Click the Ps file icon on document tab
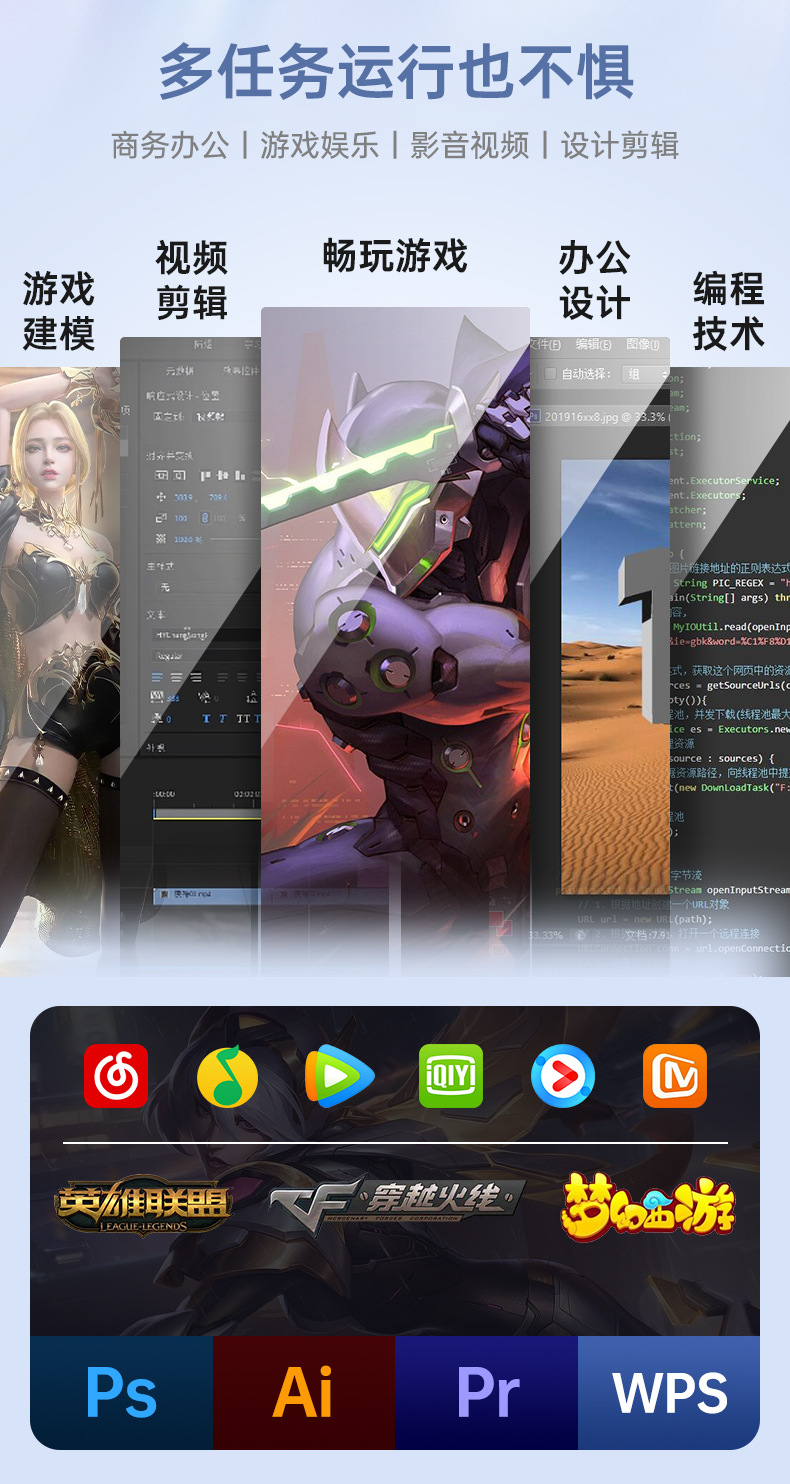The width and height of the screenshot is (790, 1484). 536,416
